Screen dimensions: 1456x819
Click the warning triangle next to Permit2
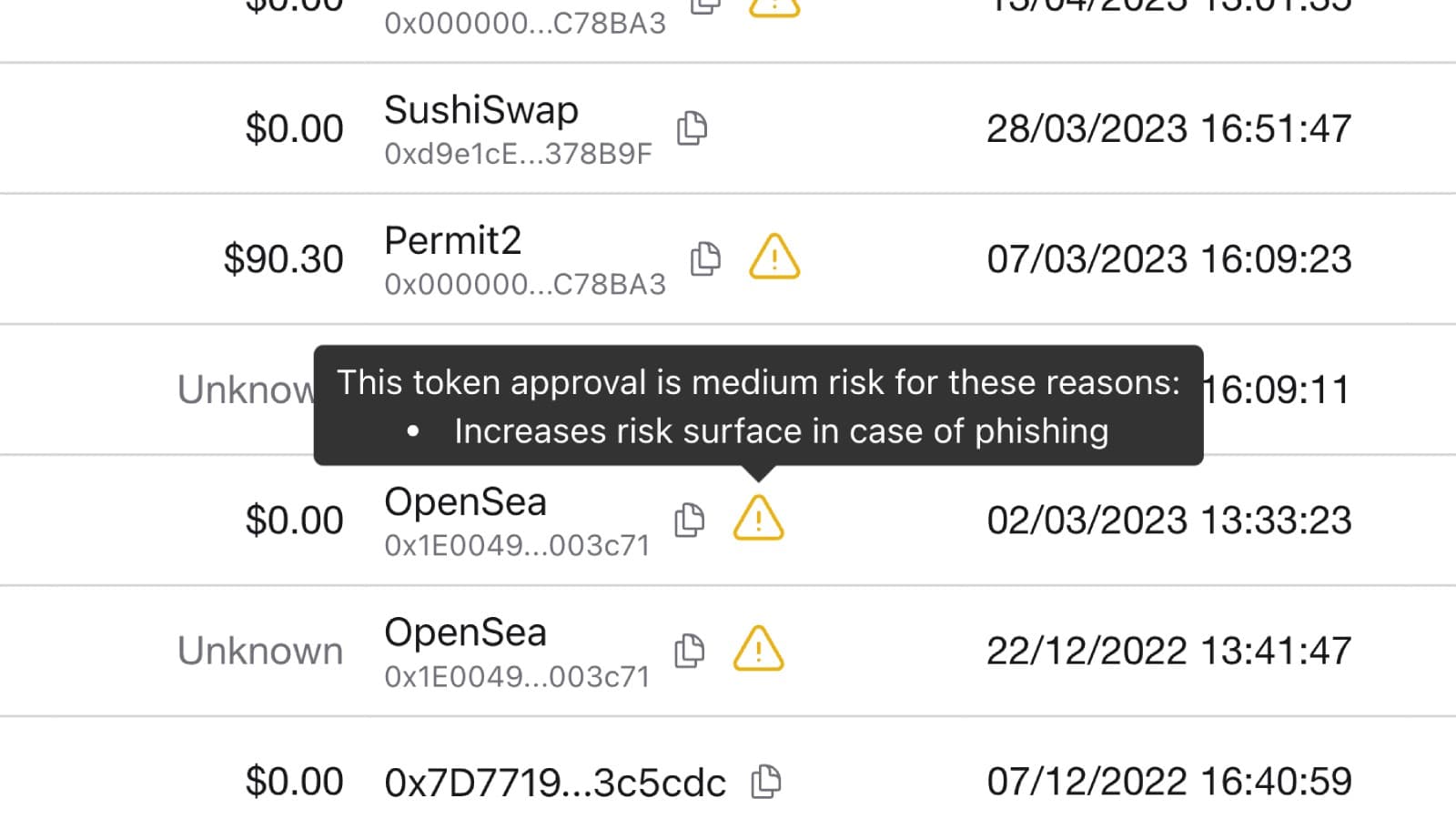[773, 258]
